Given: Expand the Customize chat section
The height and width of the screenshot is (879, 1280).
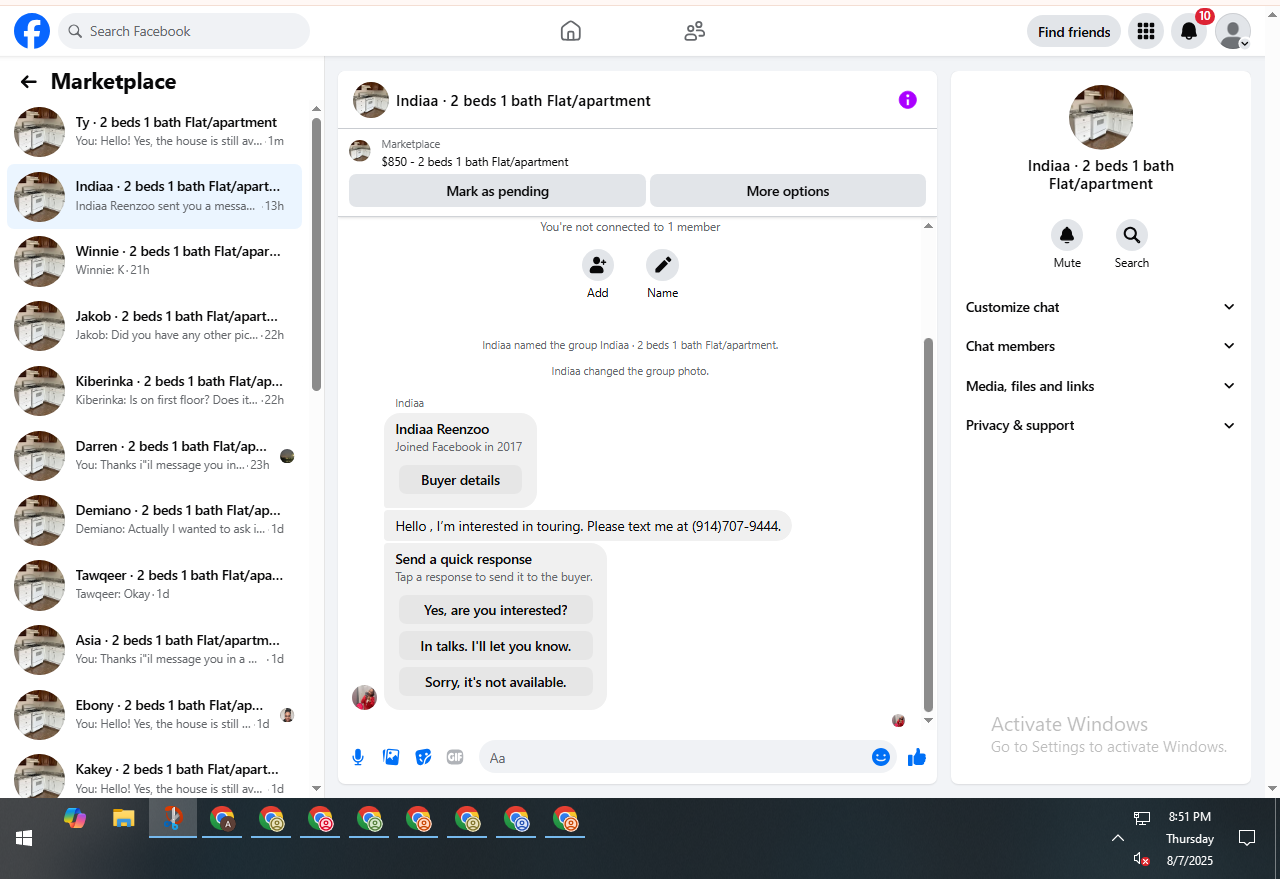Looking at the screenshot, I should point(1101,307).
